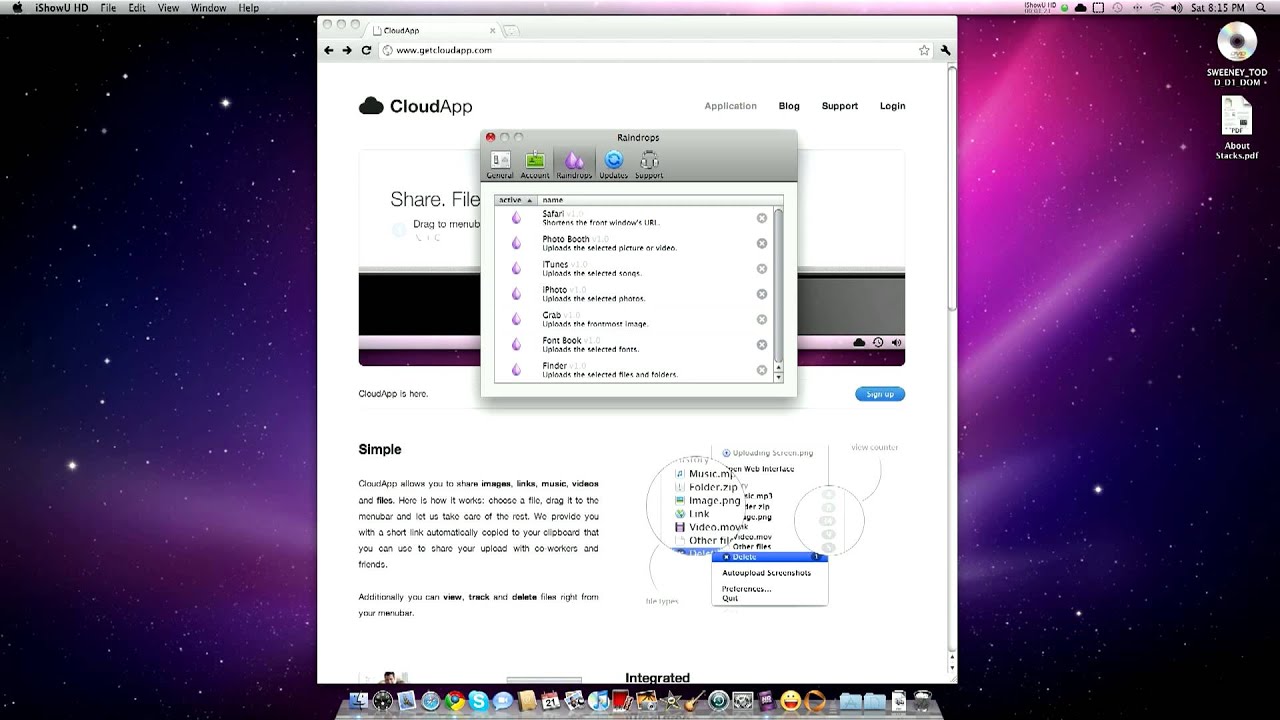Launch Skype from the Dock
This screenshot has width=1280, height=720.
(x=479, y=701)
